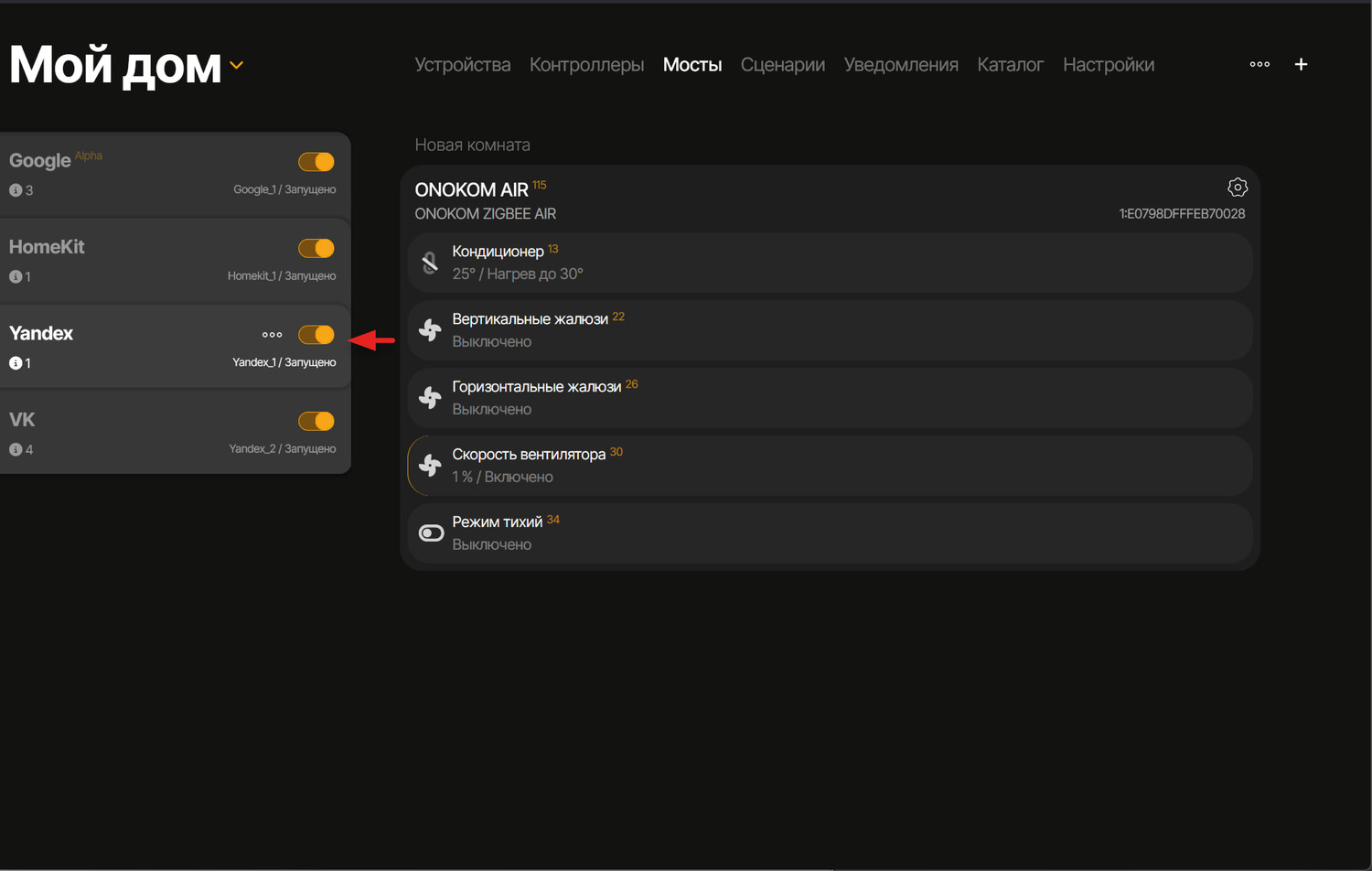Click the Google bridge info icon
The image size is (1372, 871).
click(x=16, y=190)
